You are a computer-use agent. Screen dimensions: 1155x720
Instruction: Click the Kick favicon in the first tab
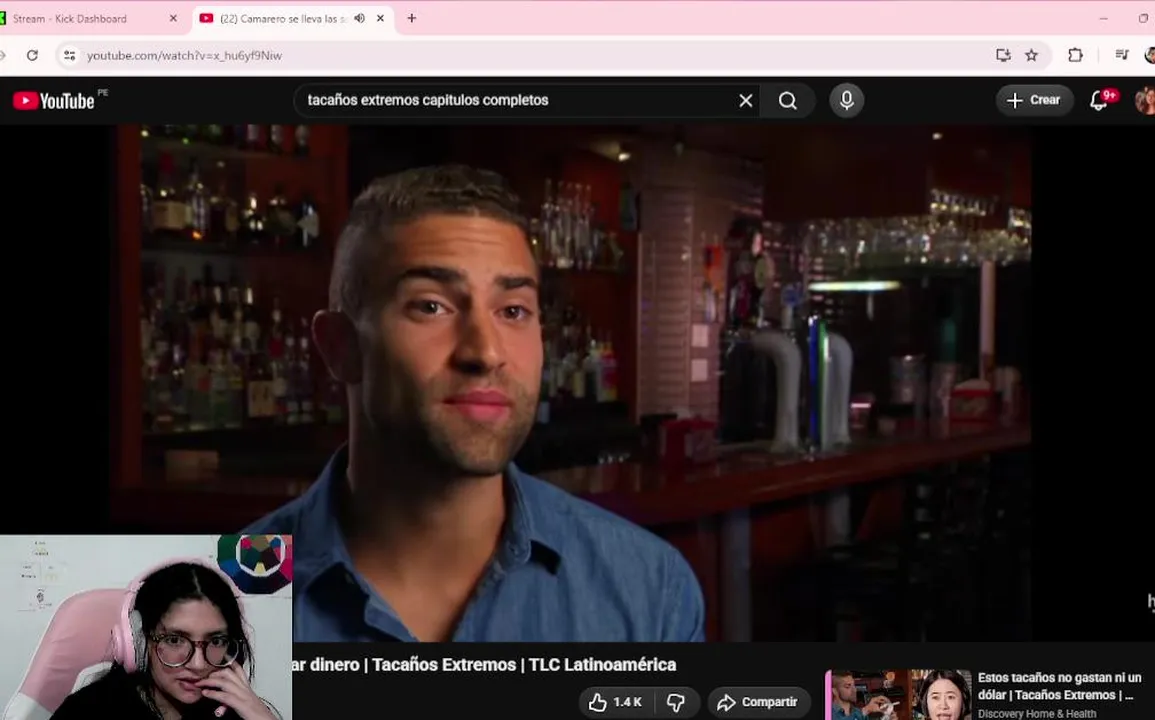coord(2,18)
